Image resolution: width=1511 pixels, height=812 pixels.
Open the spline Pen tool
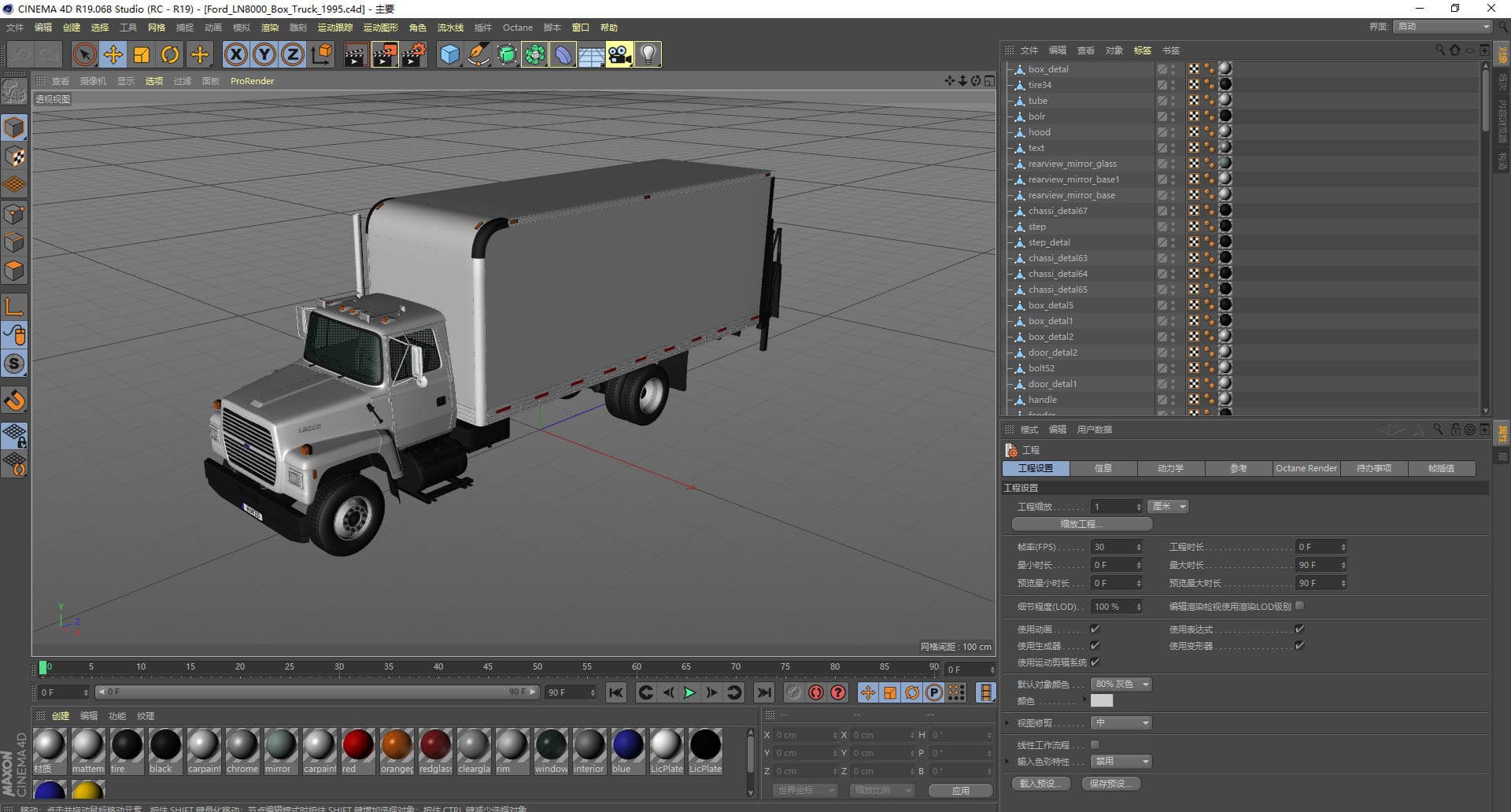pyautogui.click(x=478, y=54)
